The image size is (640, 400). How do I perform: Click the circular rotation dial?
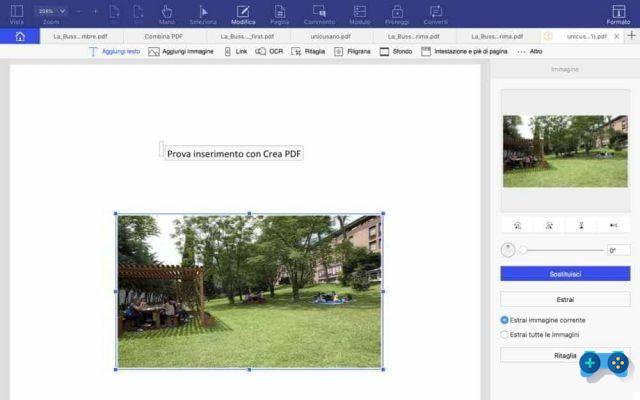pyautogui.click(x=508, y=250)
